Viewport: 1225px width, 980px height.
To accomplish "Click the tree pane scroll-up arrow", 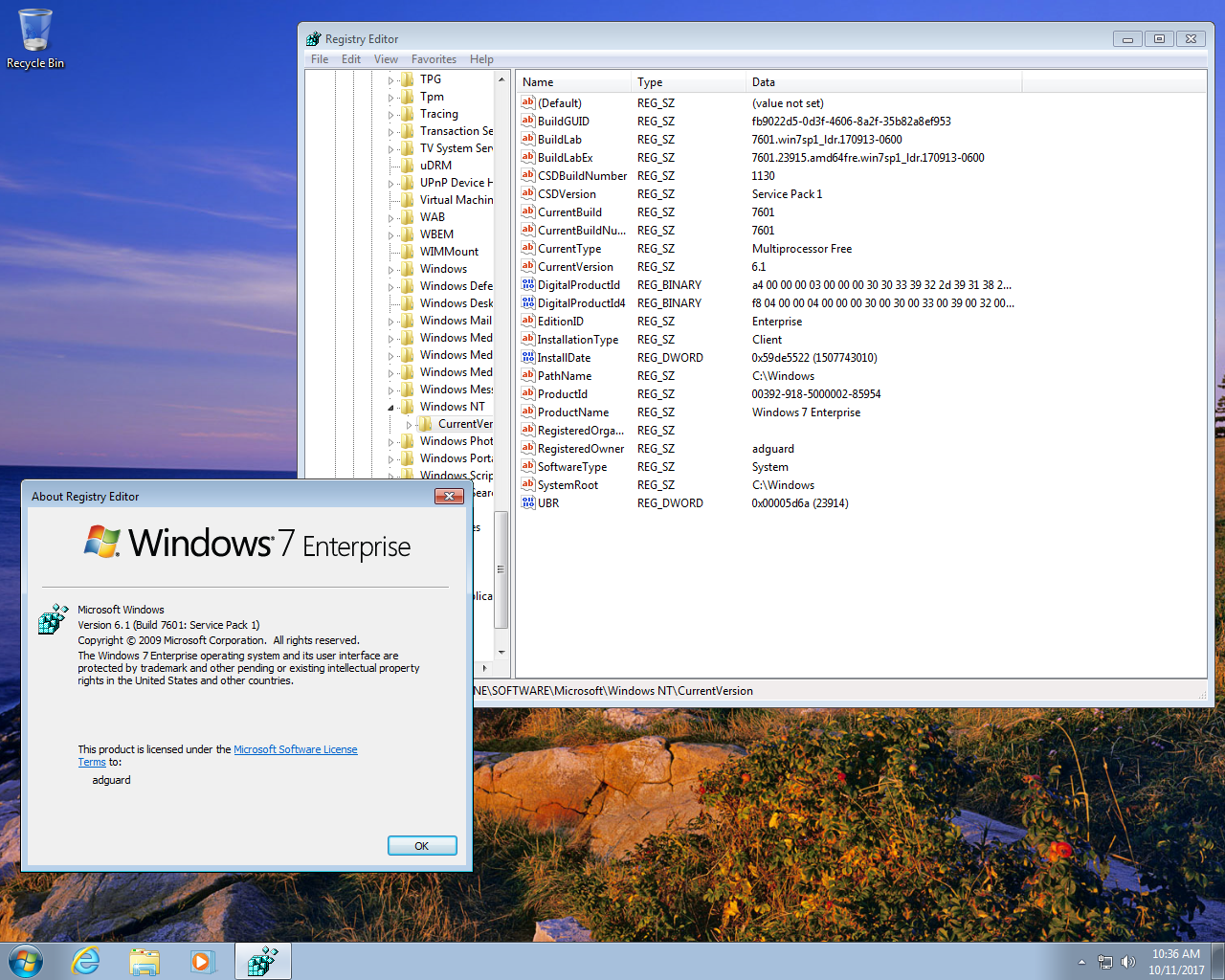I will 501,79.
